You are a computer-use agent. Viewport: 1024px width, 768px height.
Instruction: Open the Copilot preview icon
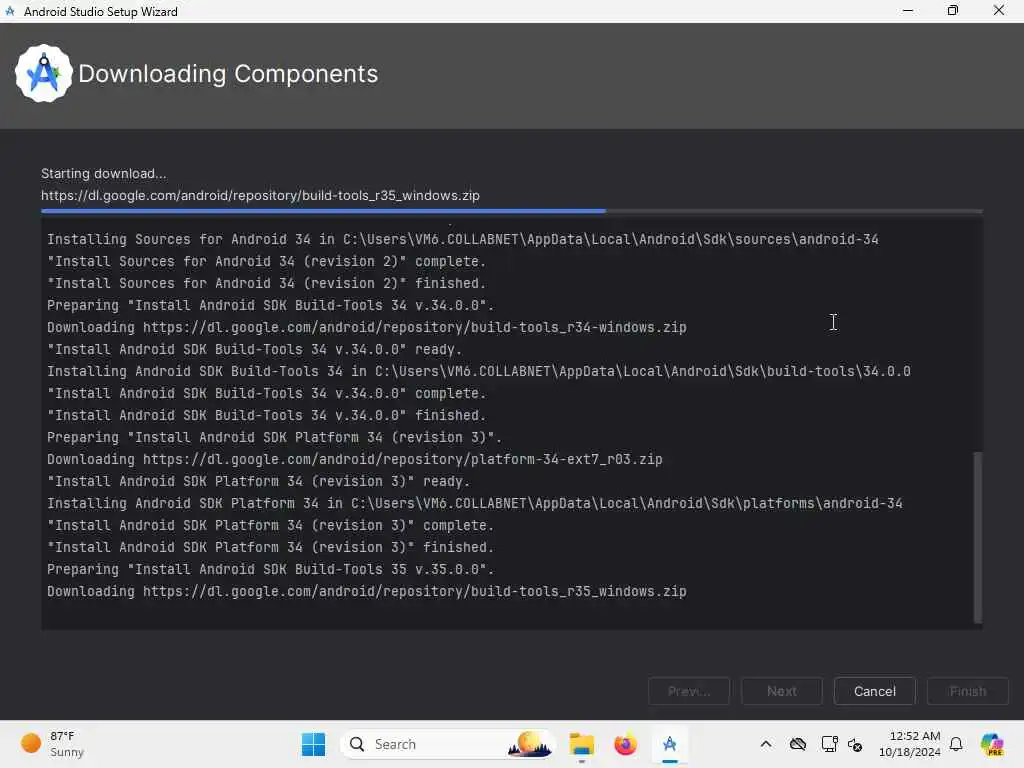click(x=992, y=744)
